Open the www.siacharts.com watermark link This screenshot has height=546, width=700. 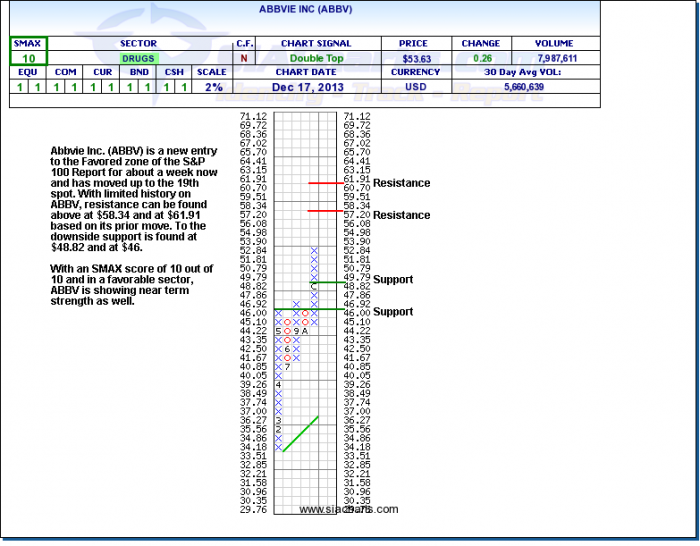tap(348, 509)
